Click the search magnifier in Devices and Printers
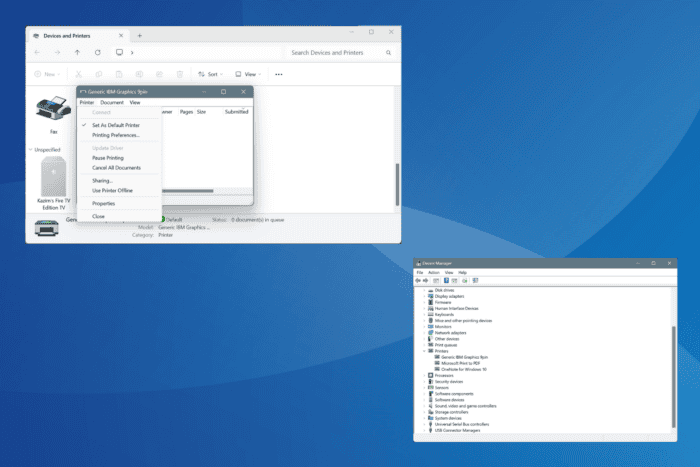700x467 pixels. (x=388, y=53)
